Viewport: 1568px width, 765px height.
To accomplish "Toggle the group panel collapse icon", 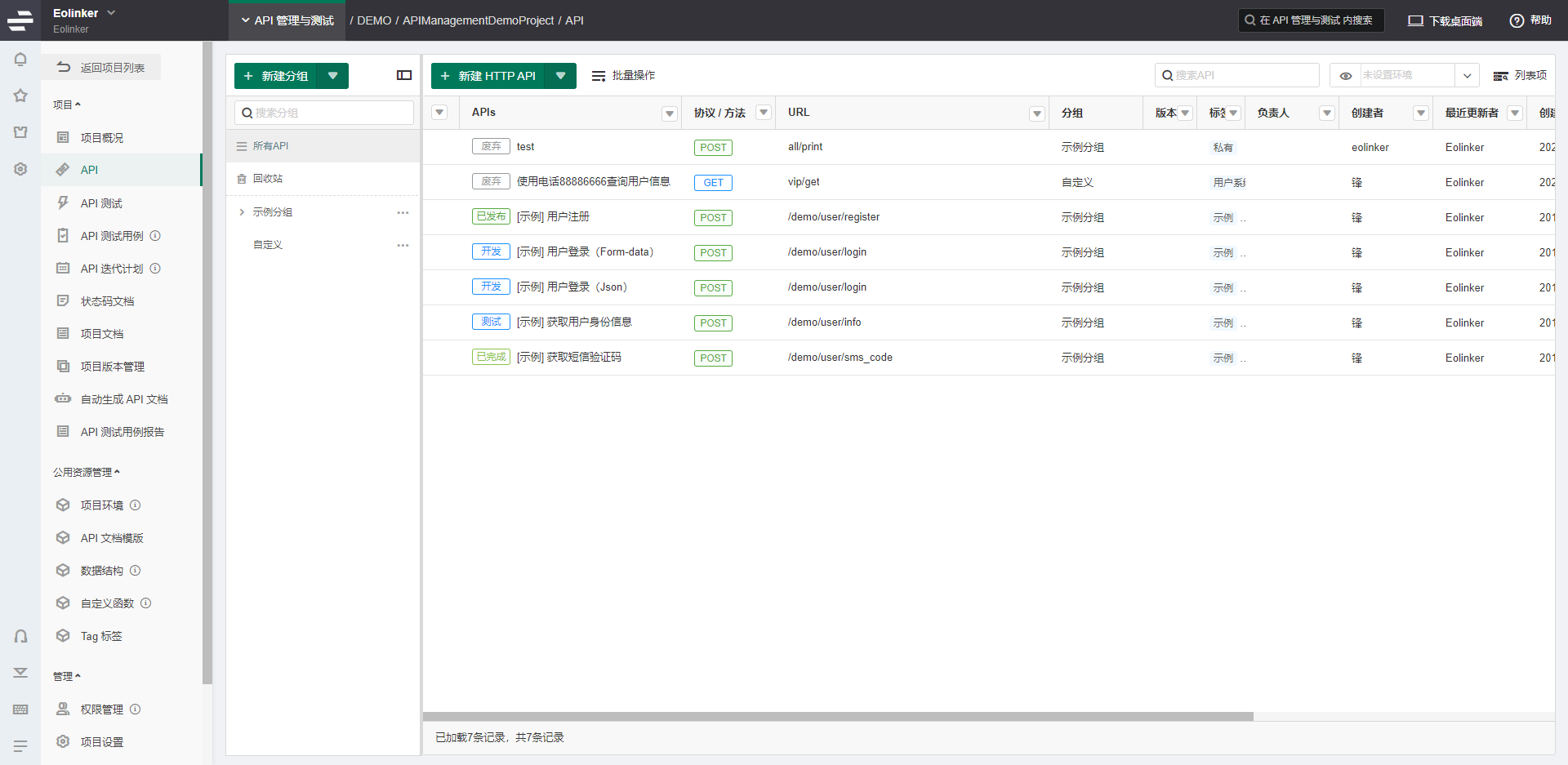I will click(x=404, y=75).
